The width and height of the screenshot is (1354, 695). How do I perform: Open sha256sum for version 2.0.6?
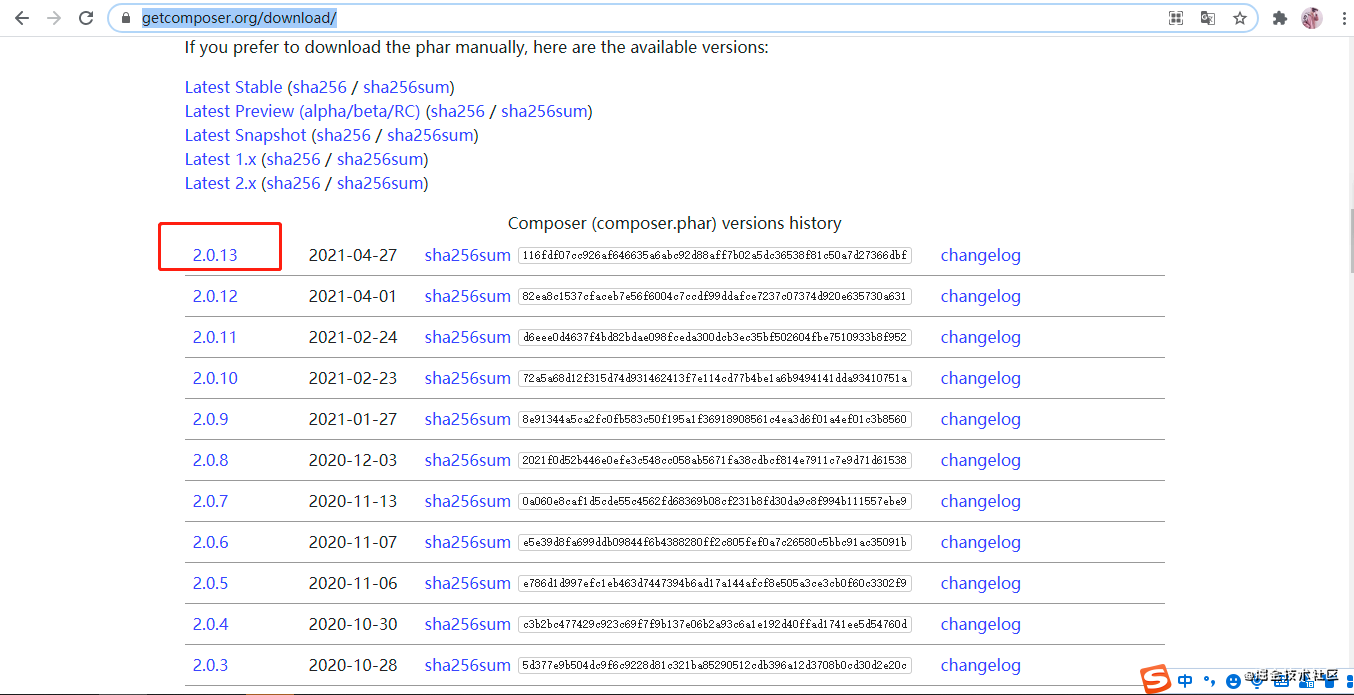[467, 542]
